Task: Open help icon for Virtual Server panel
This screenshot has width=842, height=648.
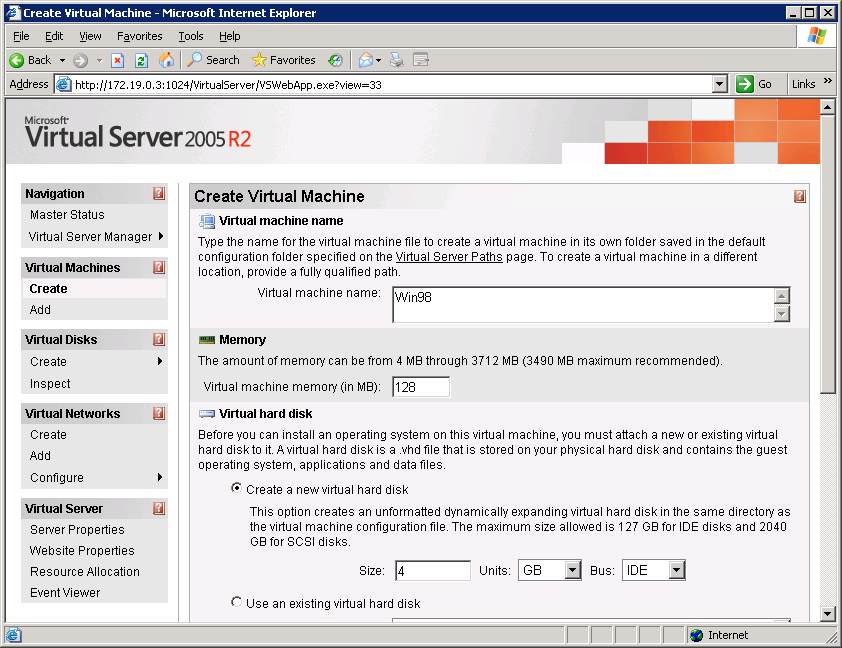Action: pos(159,508)
